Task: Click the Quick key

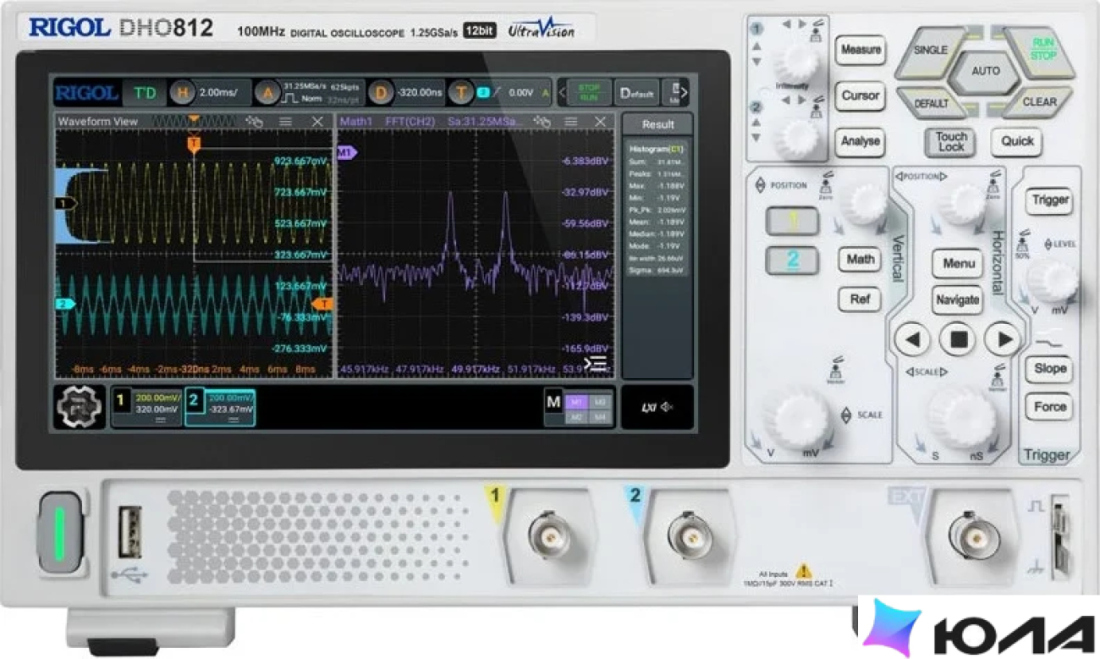Action: click(x=1017, y=142)
